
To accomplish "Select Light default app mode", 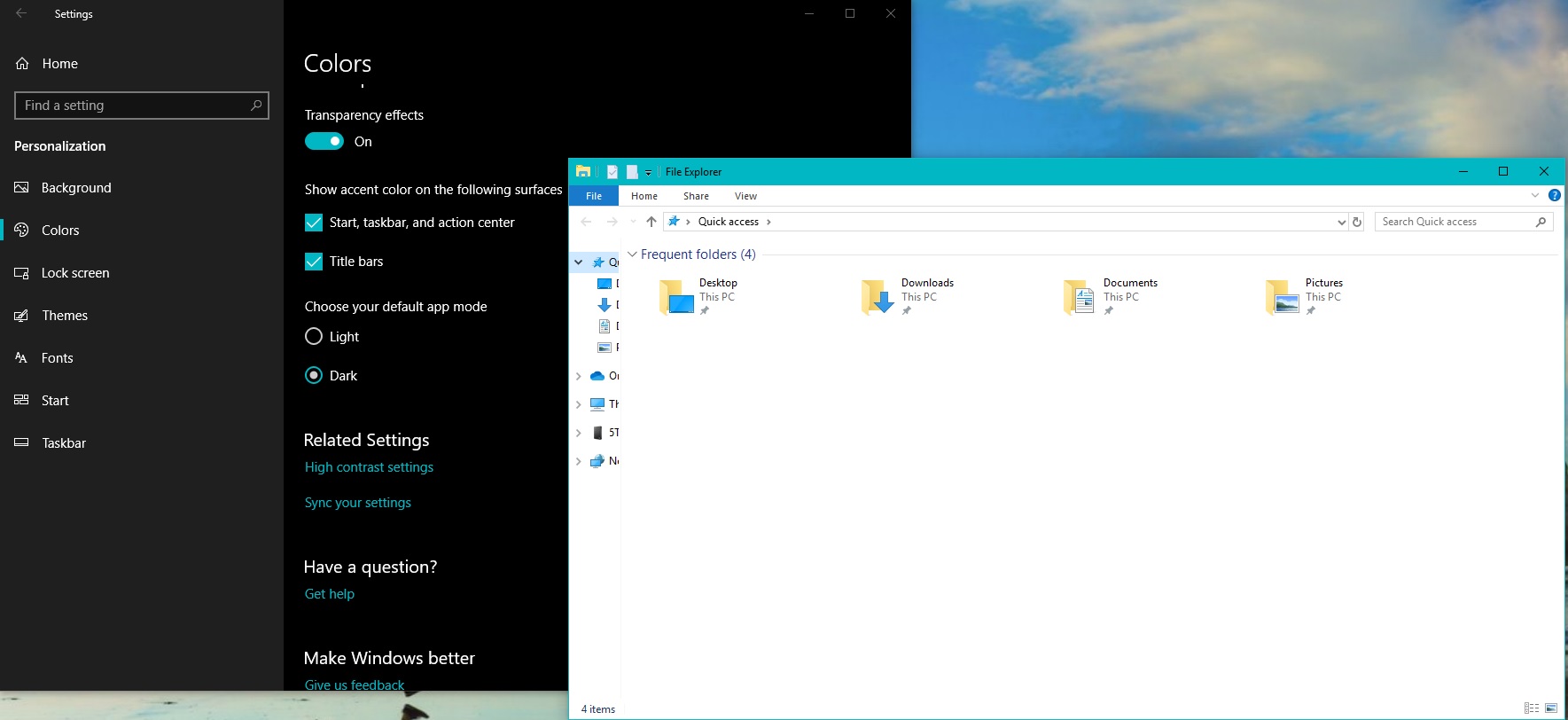I will point(314,337).
